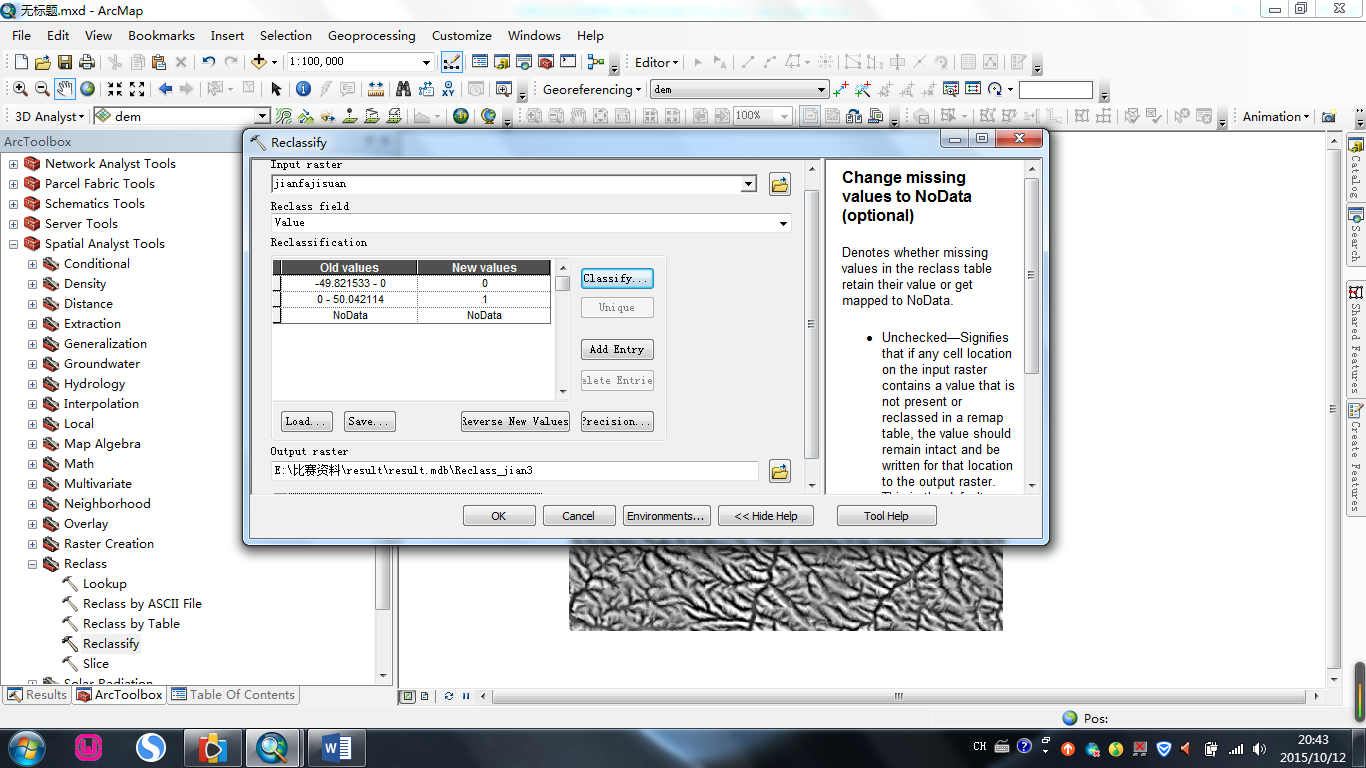Zoom to Full Extent globe icon
Image resolution: width=1366 pixels, height=768 pixels.
(x=87, y=89)
